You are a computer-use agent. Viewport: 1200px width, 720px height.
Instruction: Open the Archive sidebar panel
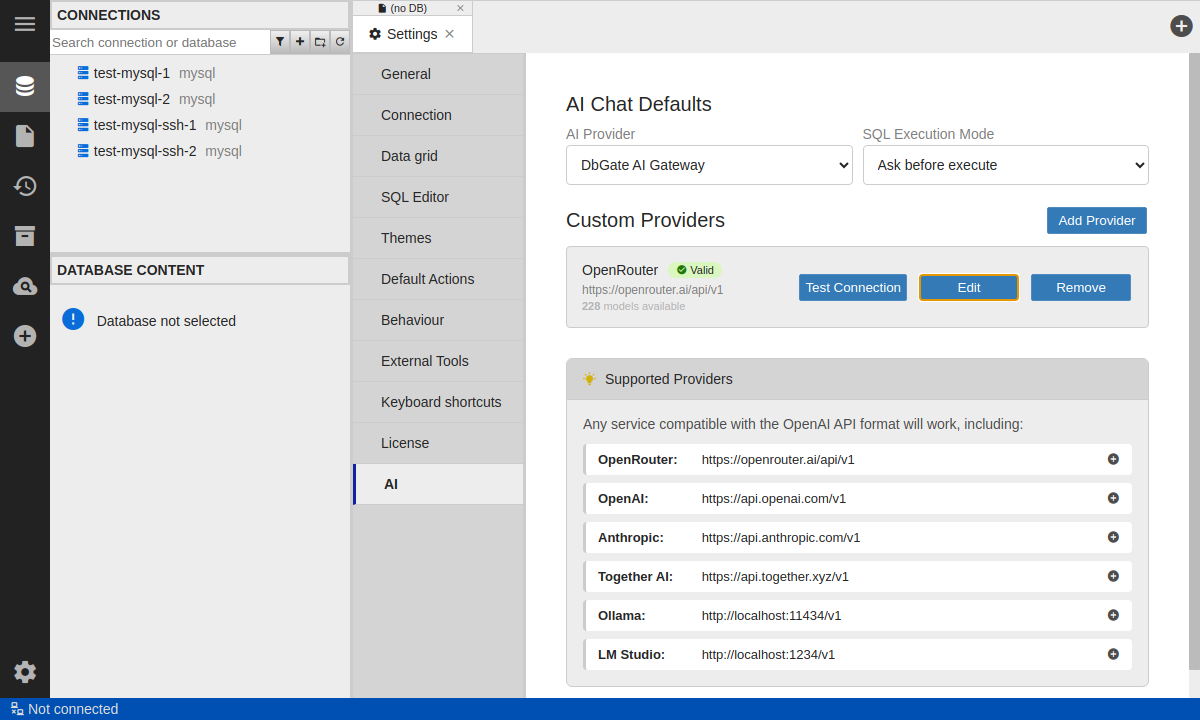(25, 236)
